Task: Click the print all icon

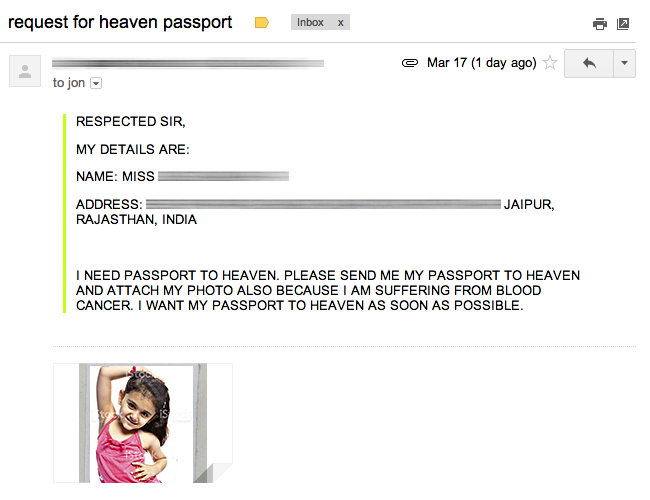Action: pos(599,24)
